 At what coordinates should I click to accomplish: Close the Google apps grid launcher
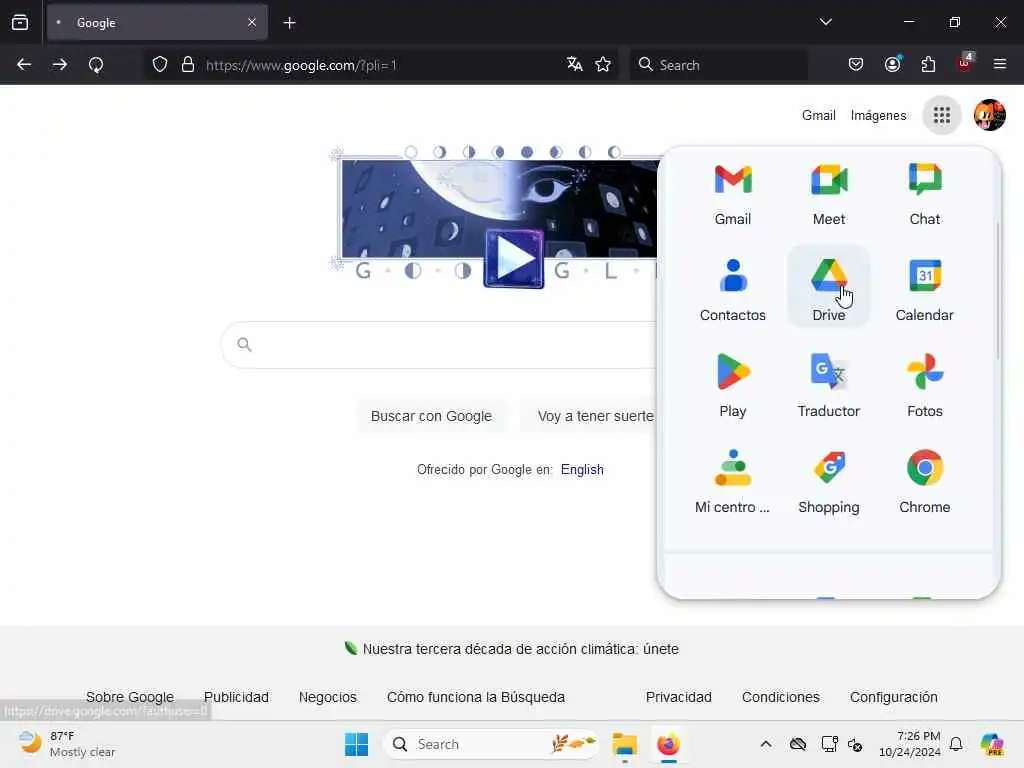pos(942,116)
